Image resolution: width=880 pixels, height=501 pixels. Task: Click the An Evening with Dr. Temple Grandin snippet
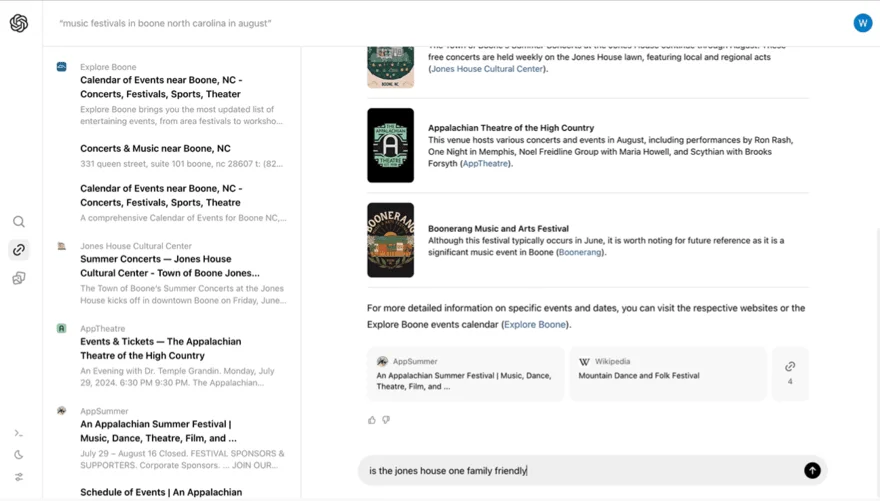tap(177, 376)
